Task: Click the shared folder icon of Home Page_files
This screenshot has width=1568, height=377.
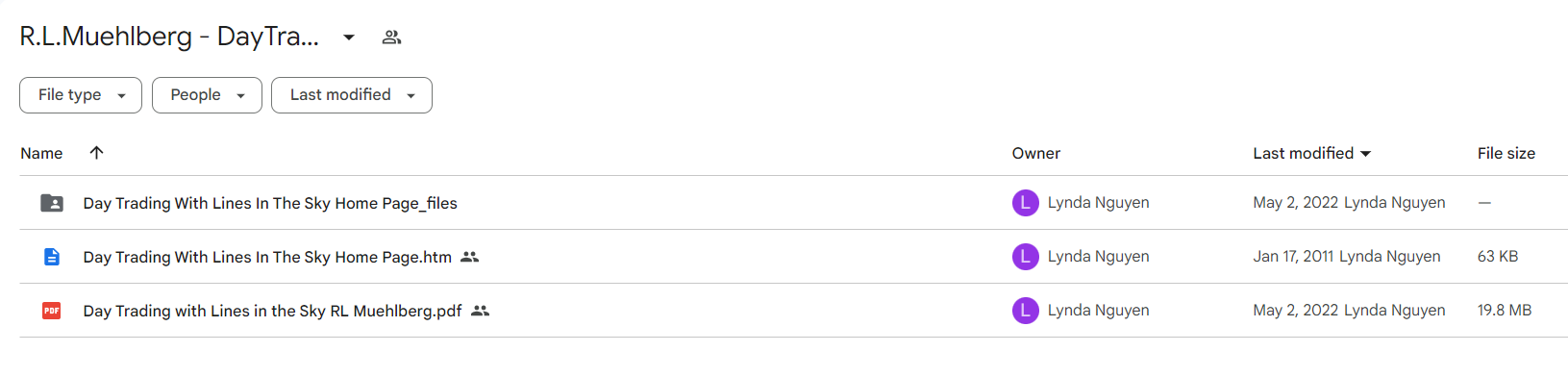Action: coord(52,203)
